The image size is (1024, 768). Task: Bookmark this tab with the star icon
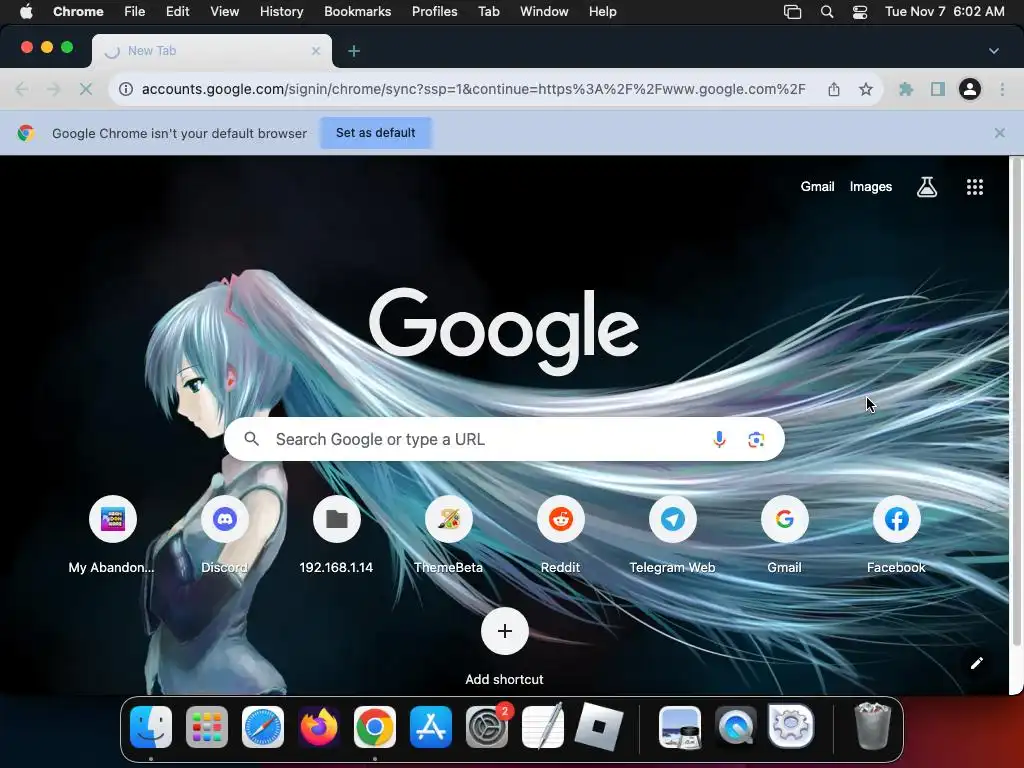click(865, 89)
